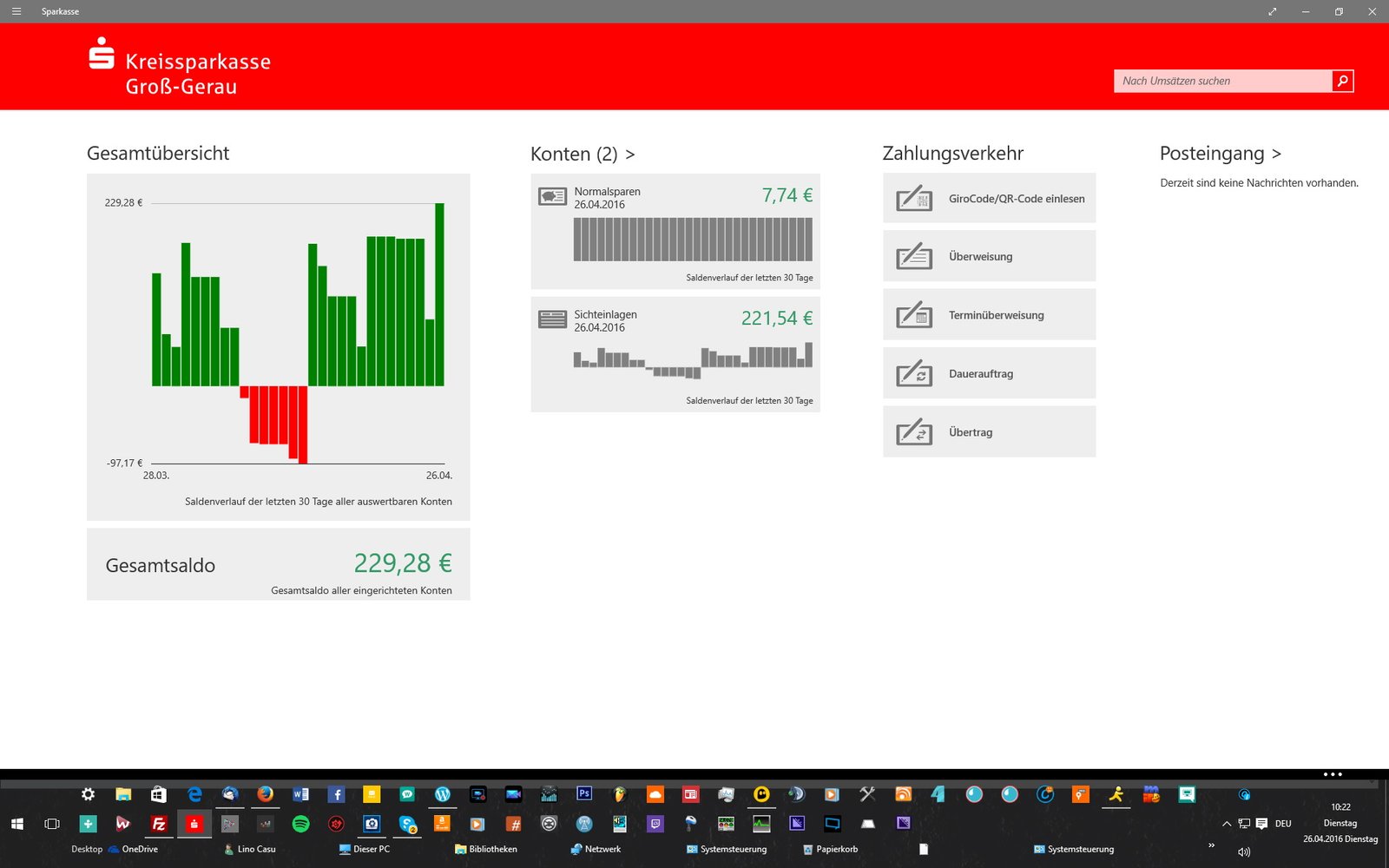This screenshot has width=1389, height=868.
Task: Open the Windows Start menu
Action: (x=16, y=824)
